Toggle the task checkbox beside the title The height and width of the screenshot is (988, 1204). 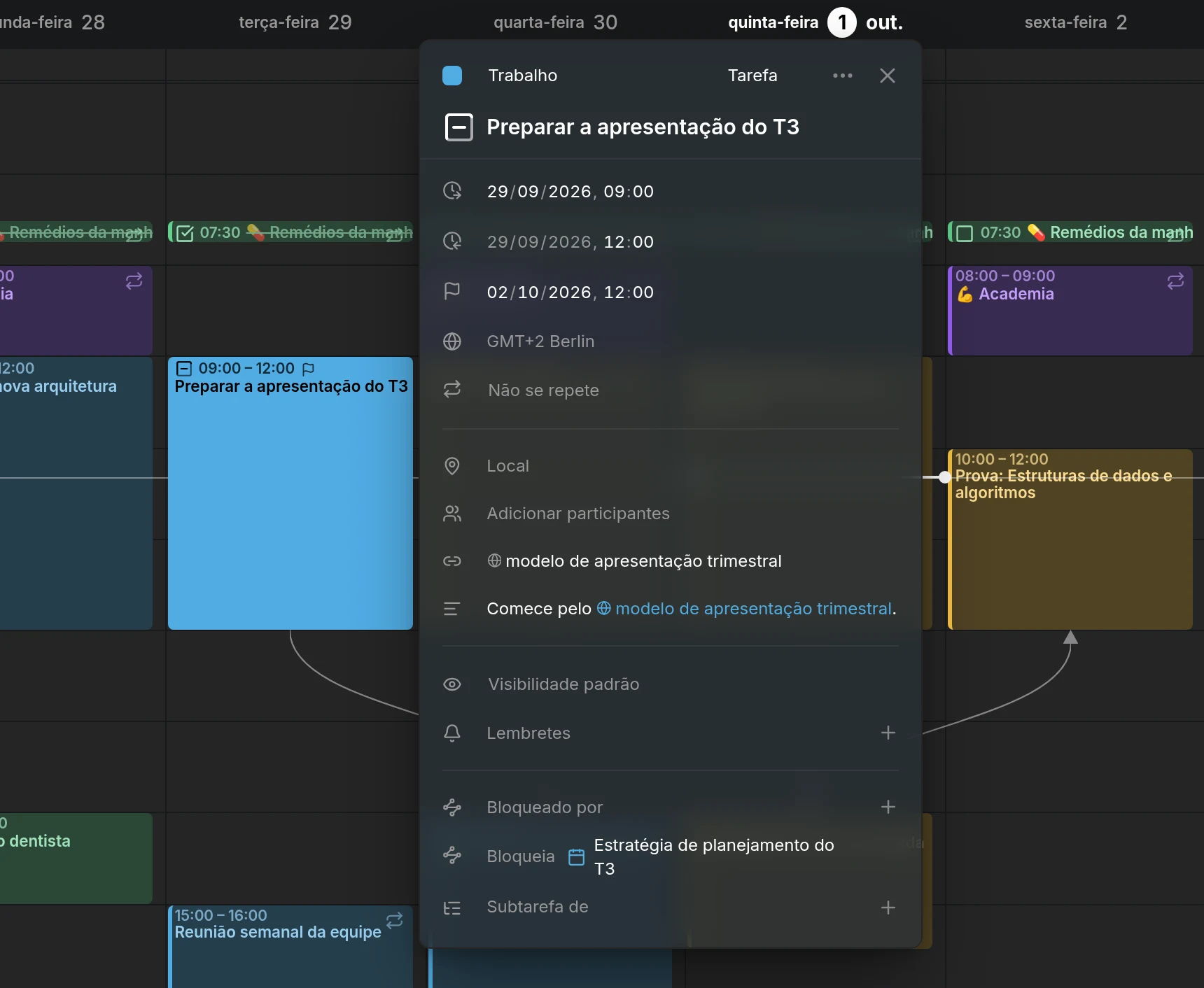[459, 127]
